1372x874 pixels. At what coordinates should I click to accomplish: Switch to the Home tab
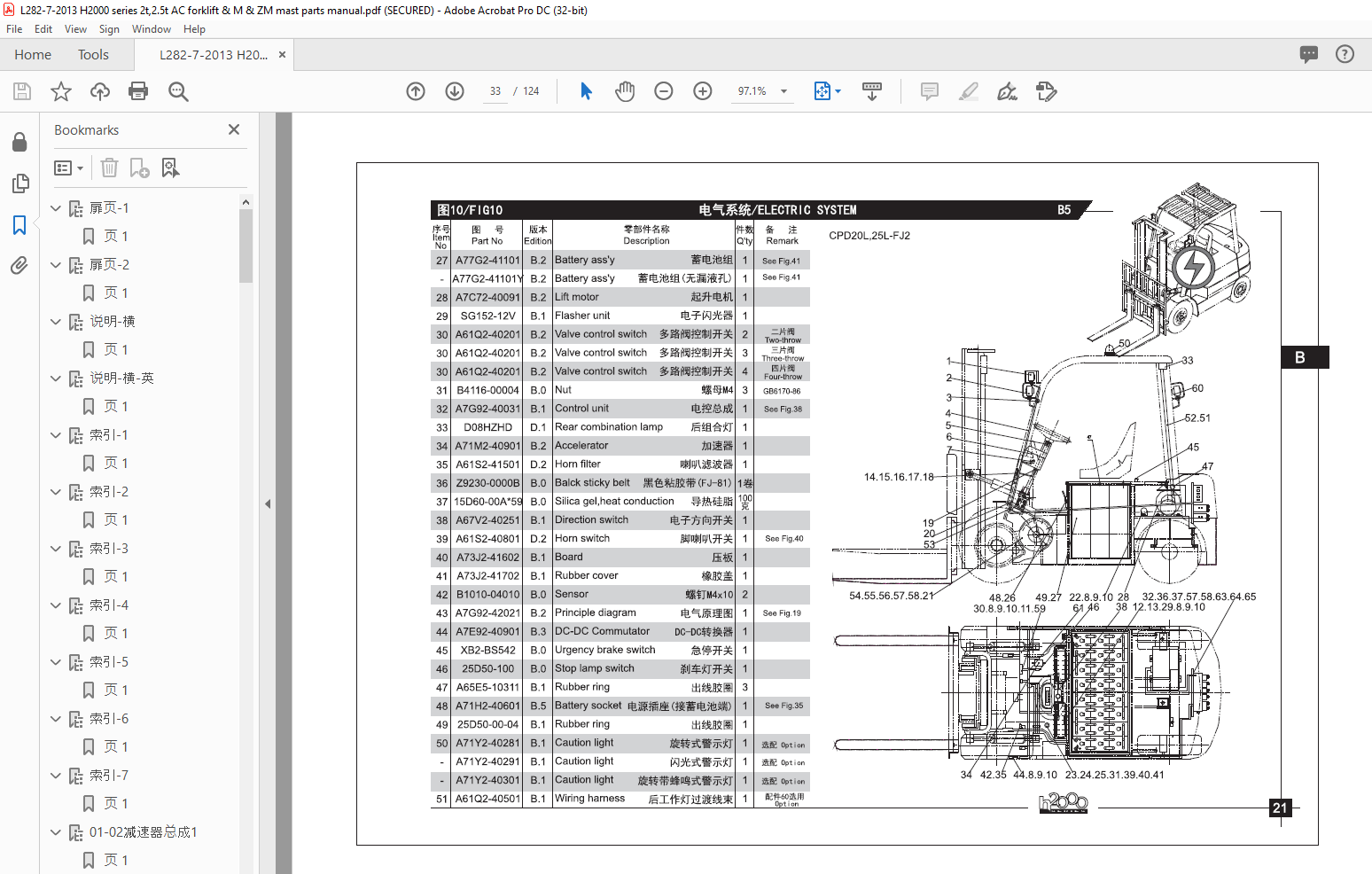[x=33, y=54]
